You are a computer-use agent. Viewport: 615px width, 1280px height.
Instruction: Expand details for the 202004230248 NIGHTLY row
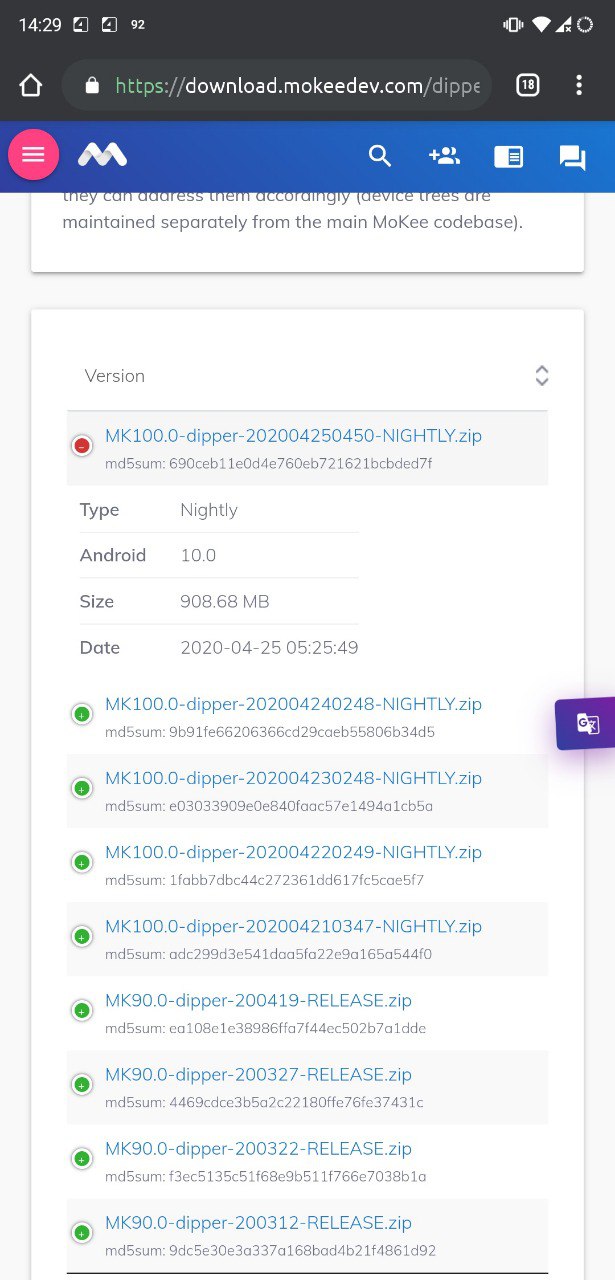(x=82, y=788)
